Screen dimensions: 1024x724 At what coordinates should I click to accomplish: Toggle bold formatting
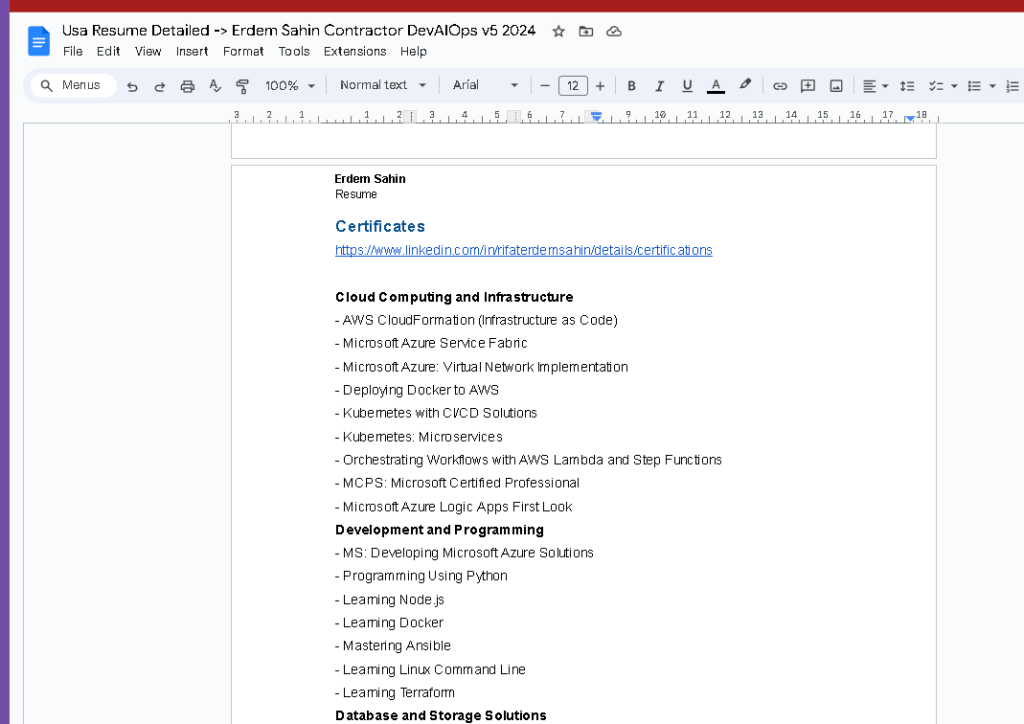coord(632,86)
